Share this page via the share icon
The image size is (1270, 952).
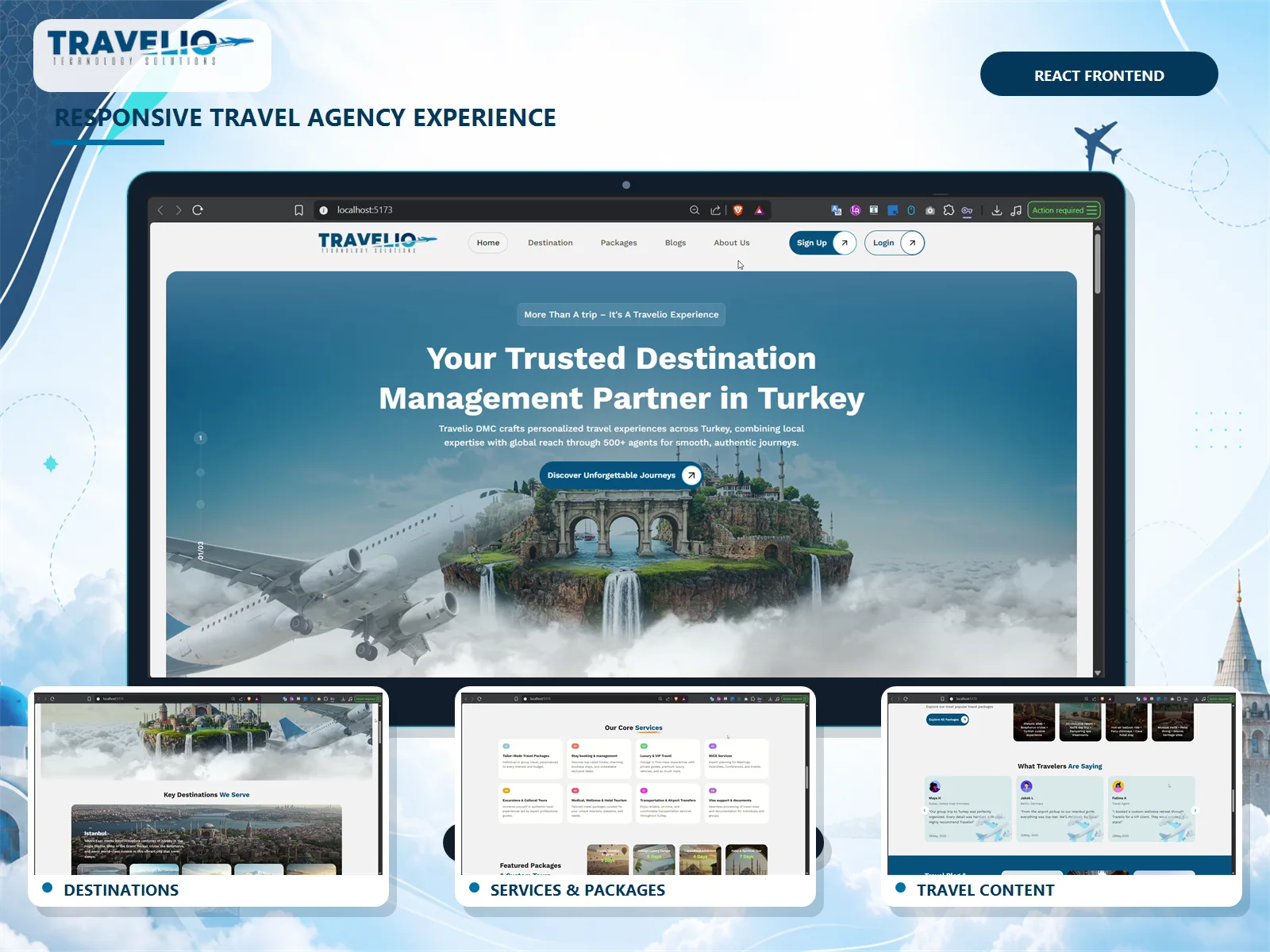point(715,210)
